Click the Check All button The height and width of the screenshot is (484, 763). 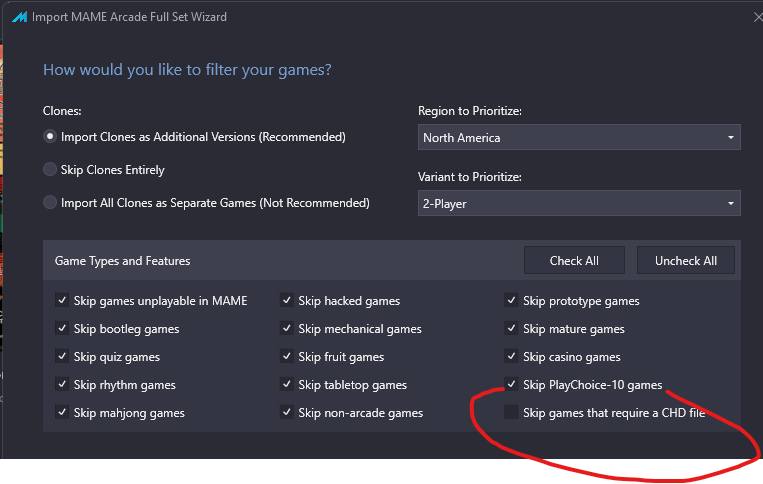pos(574,260)
